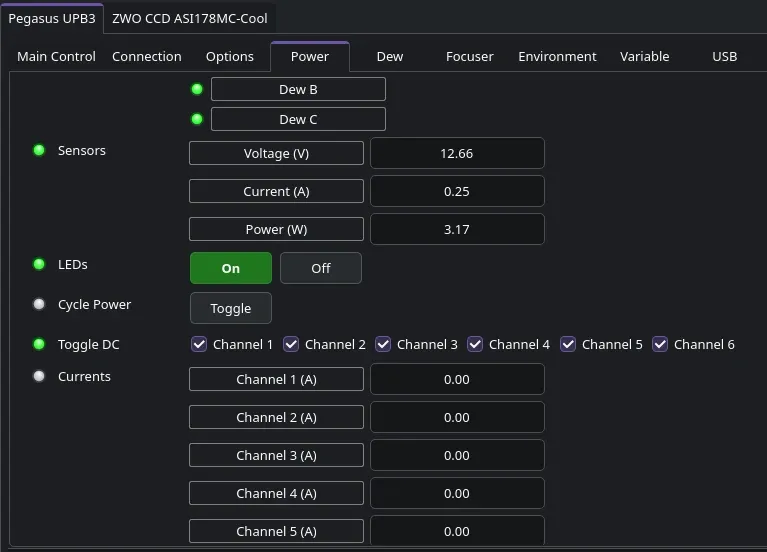Click the Current (A) label box
Viewport: 767px width, 552px height.
tap(276, 191)
